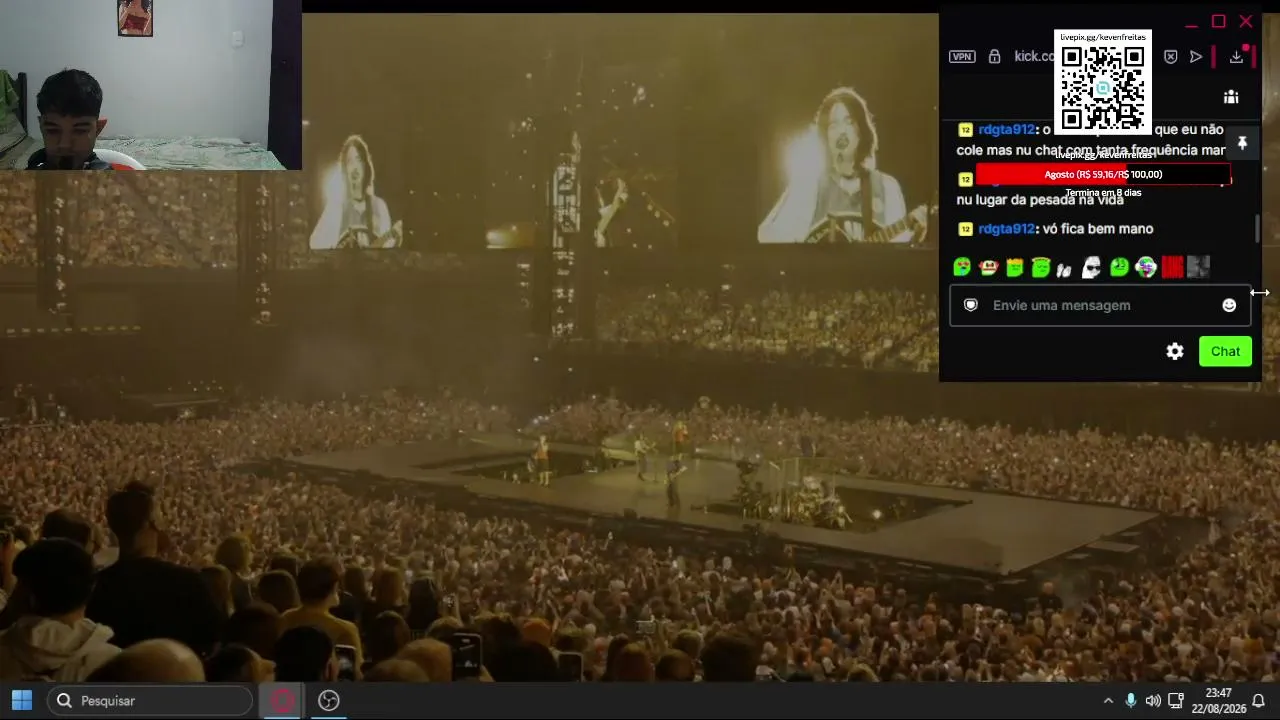Select the second emote with red hat

[x=988, y=267]
